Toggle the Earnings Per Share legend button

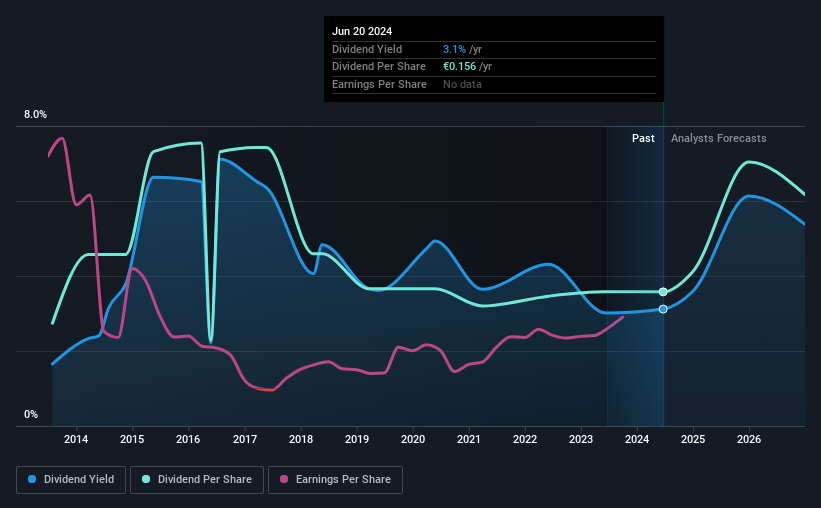point(335,480)
